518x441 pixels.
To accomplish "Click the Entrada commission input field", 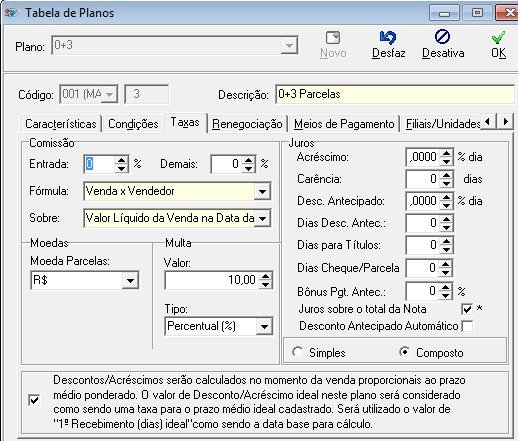I will [x=100, y=164].
